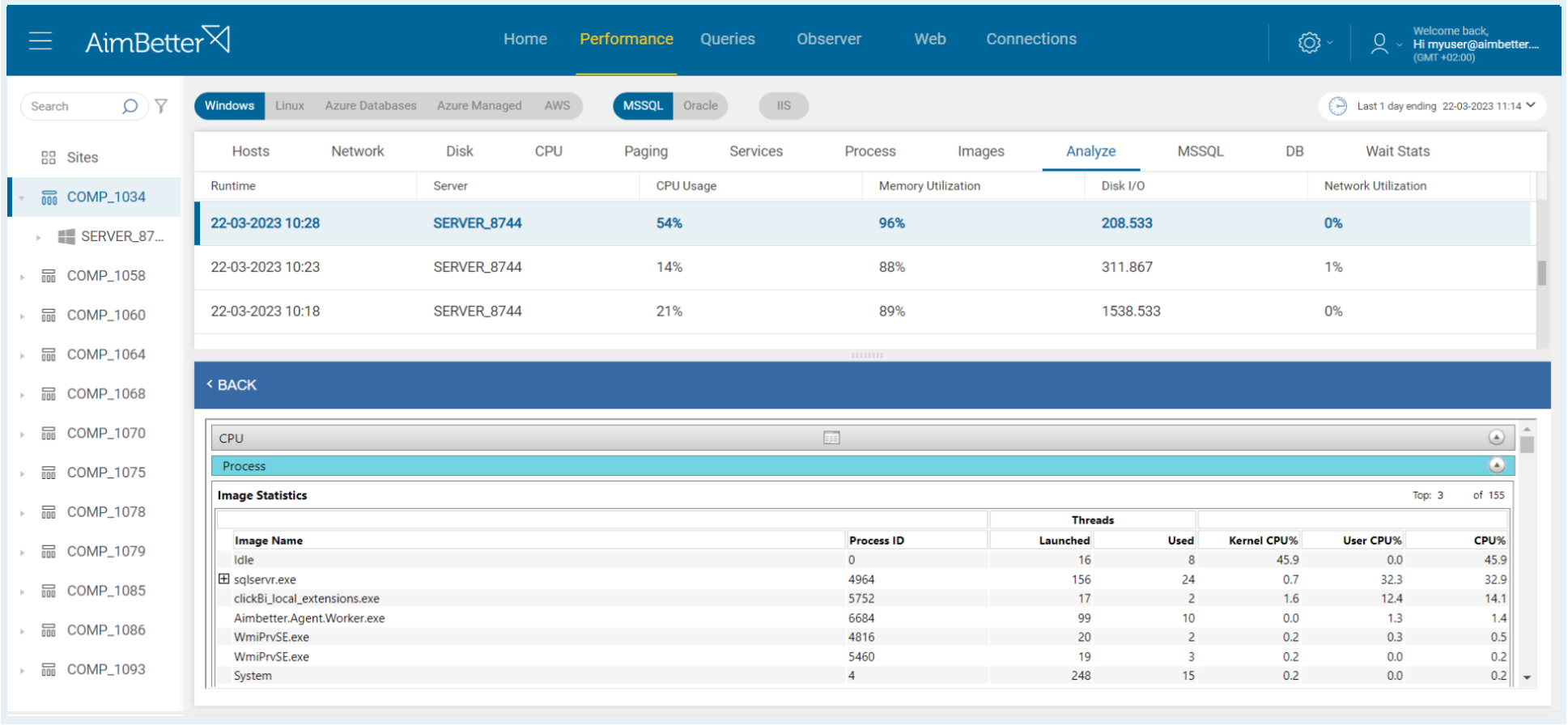Open the Observer menu item
1568x725 pixels.
(829, 39)
